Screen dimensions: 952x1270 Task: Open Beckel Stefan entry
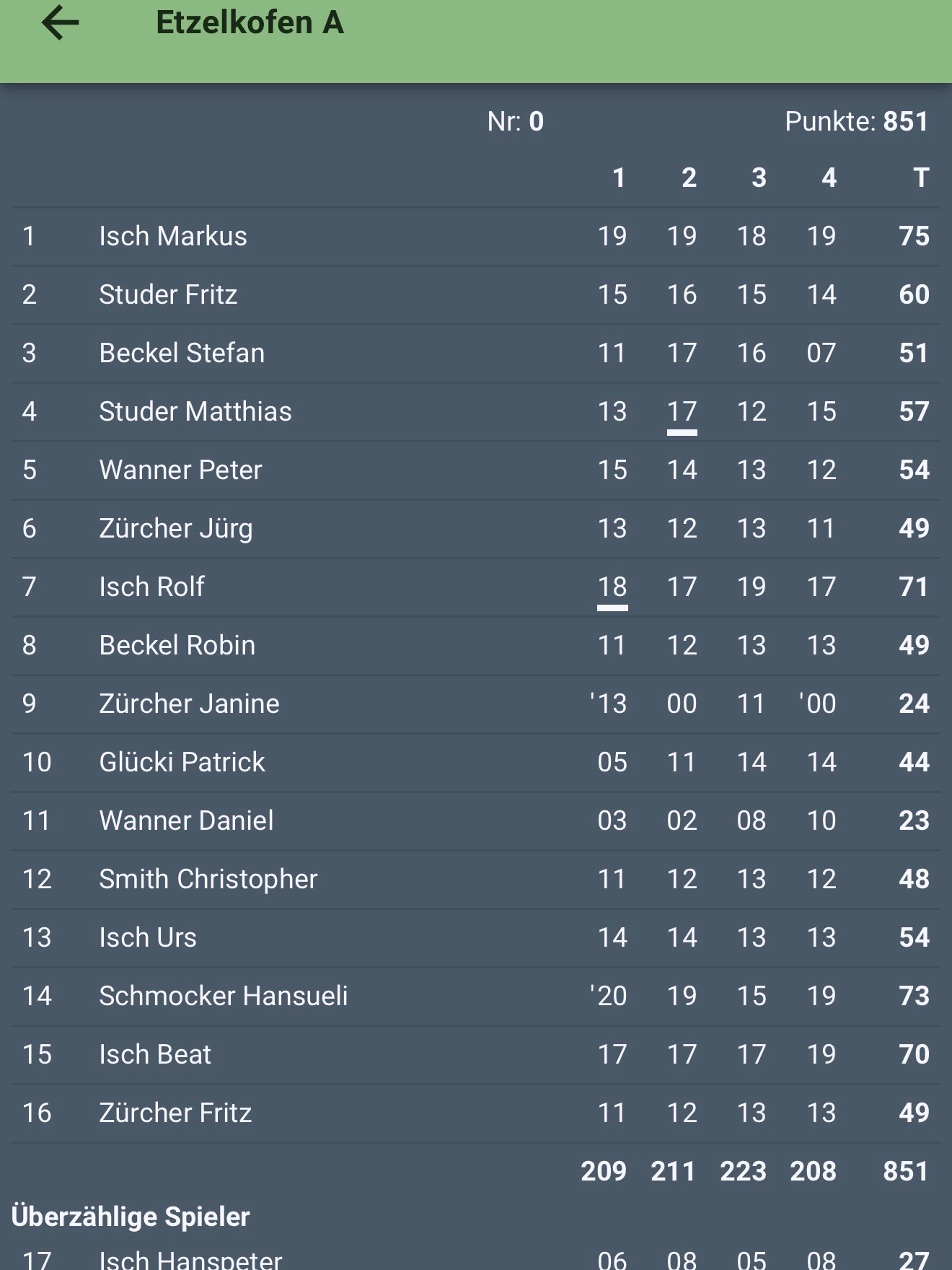[x=476, y=354]
